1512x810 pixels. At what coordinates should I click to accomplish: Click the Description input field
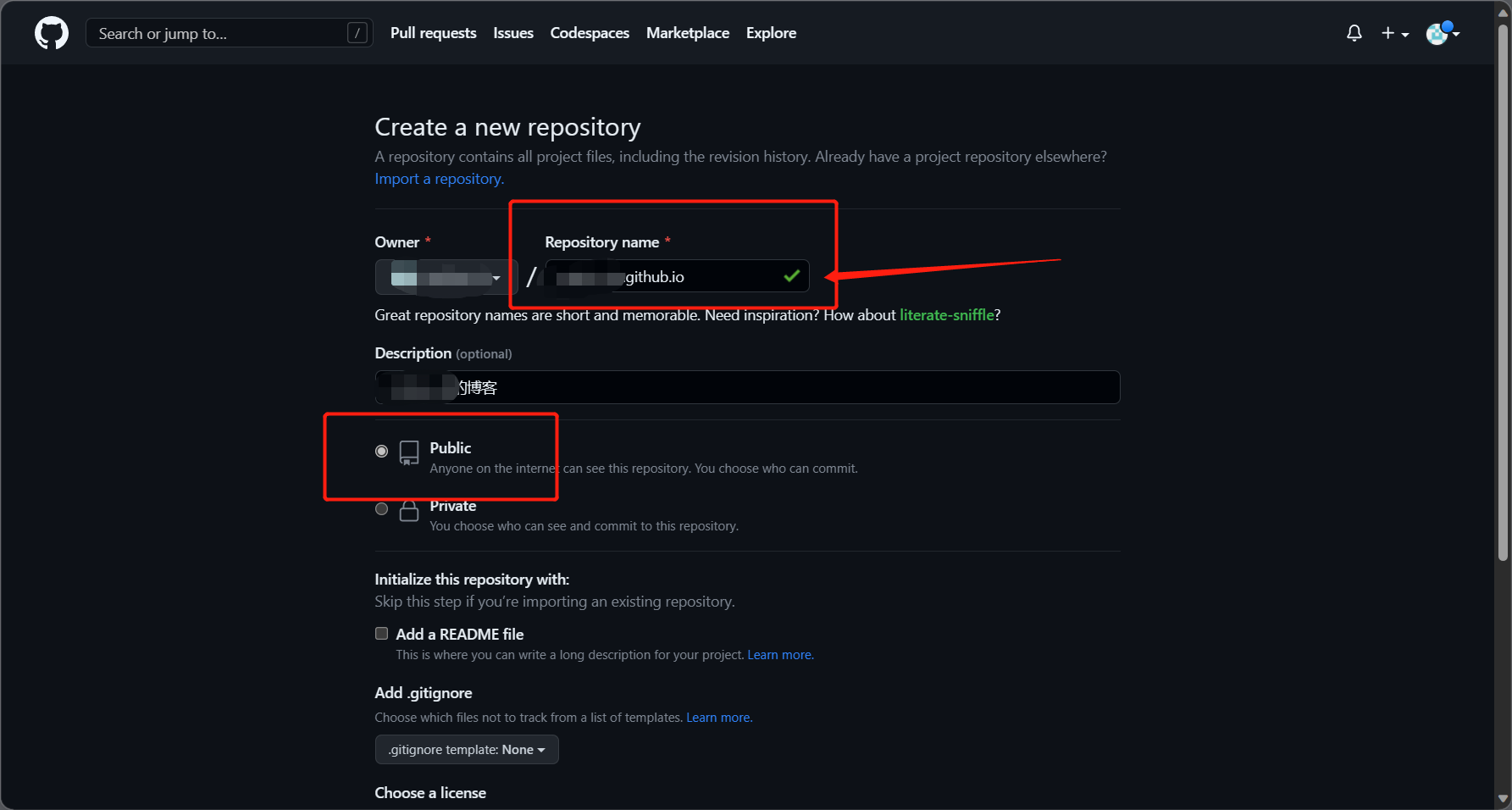click(748, 387)
